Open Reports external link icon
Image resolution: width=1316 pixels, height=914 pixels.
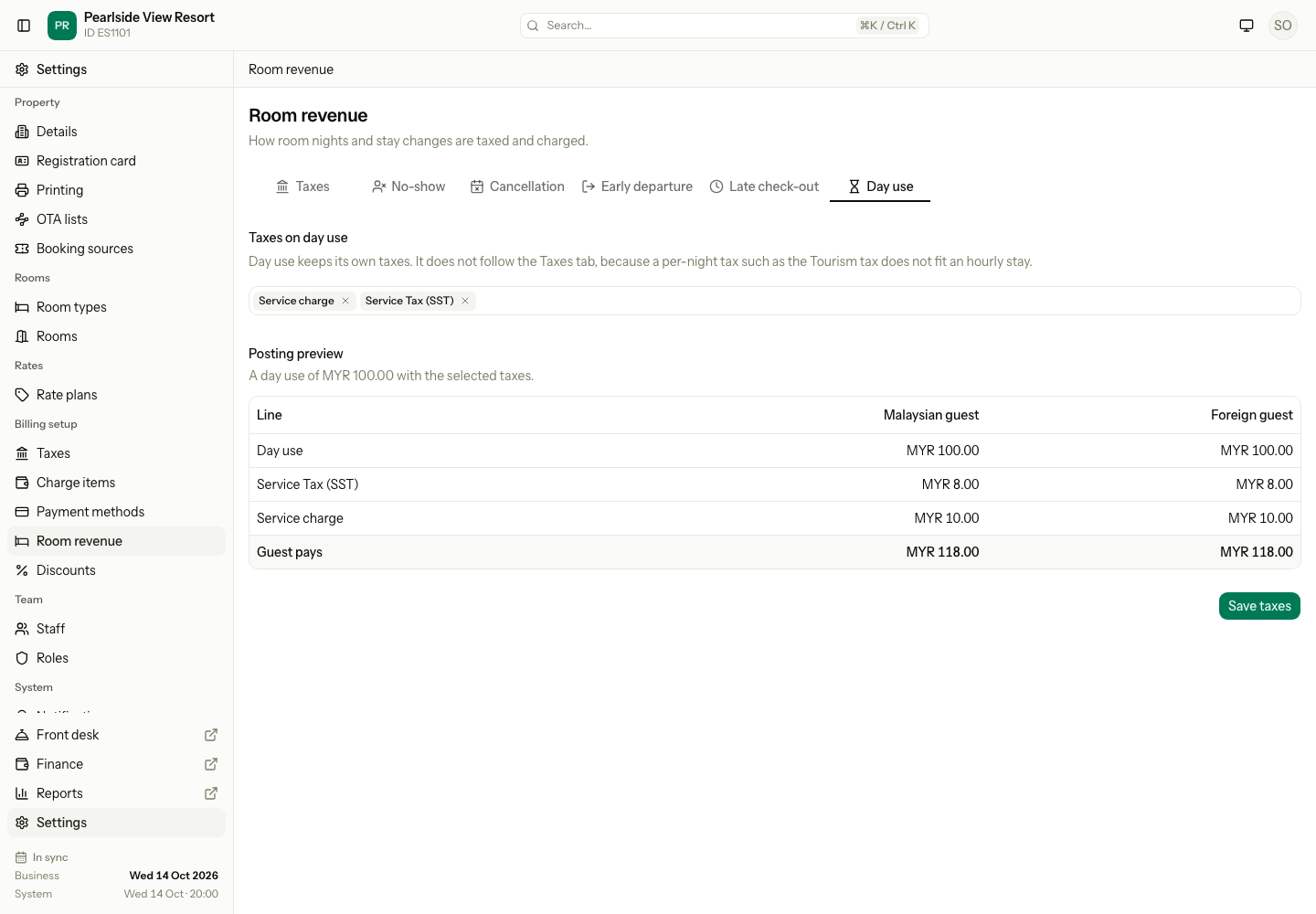point(211,793)
